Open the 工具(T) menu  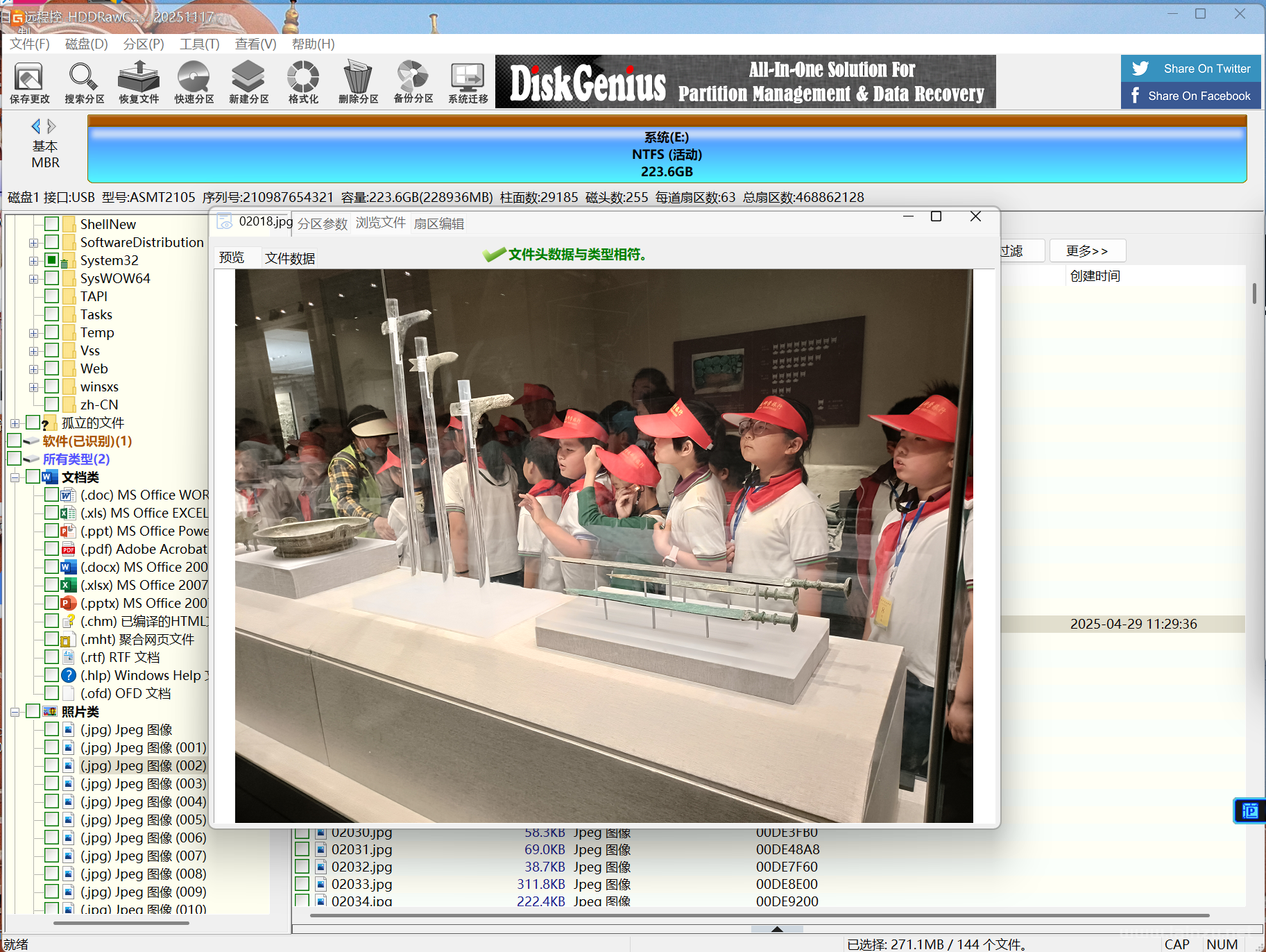pyautogui.click(x=199, y=44)
